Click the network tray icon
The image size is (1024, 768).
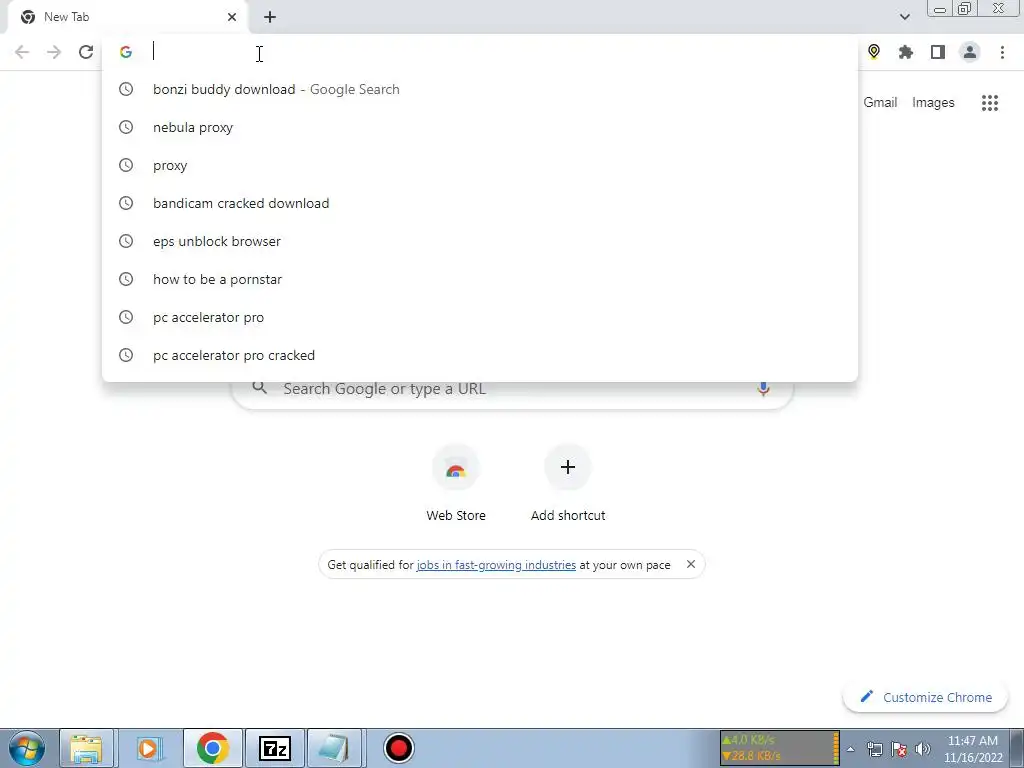(874, 749)
